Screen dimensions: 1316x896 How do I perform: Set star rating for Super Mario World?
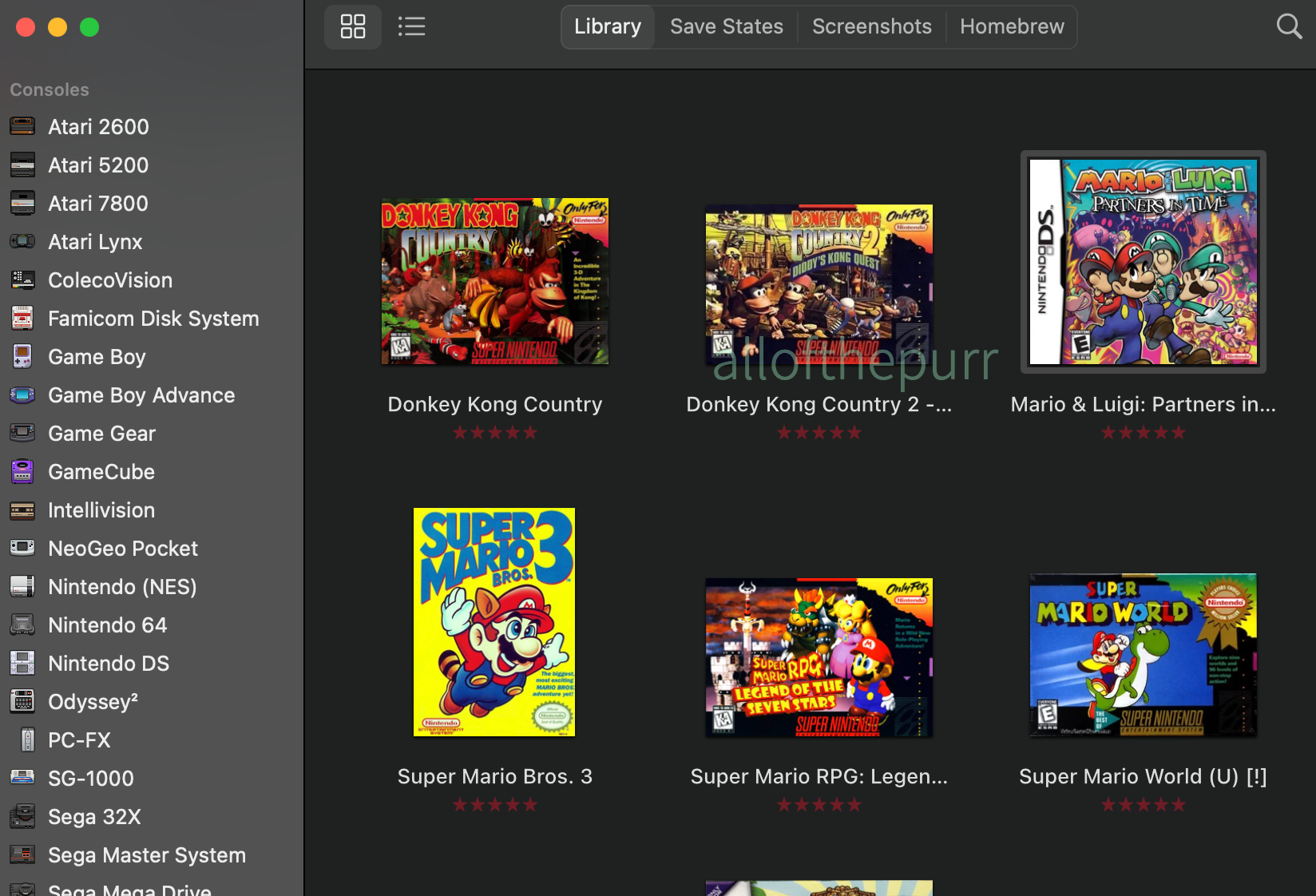click(1144, 805)
